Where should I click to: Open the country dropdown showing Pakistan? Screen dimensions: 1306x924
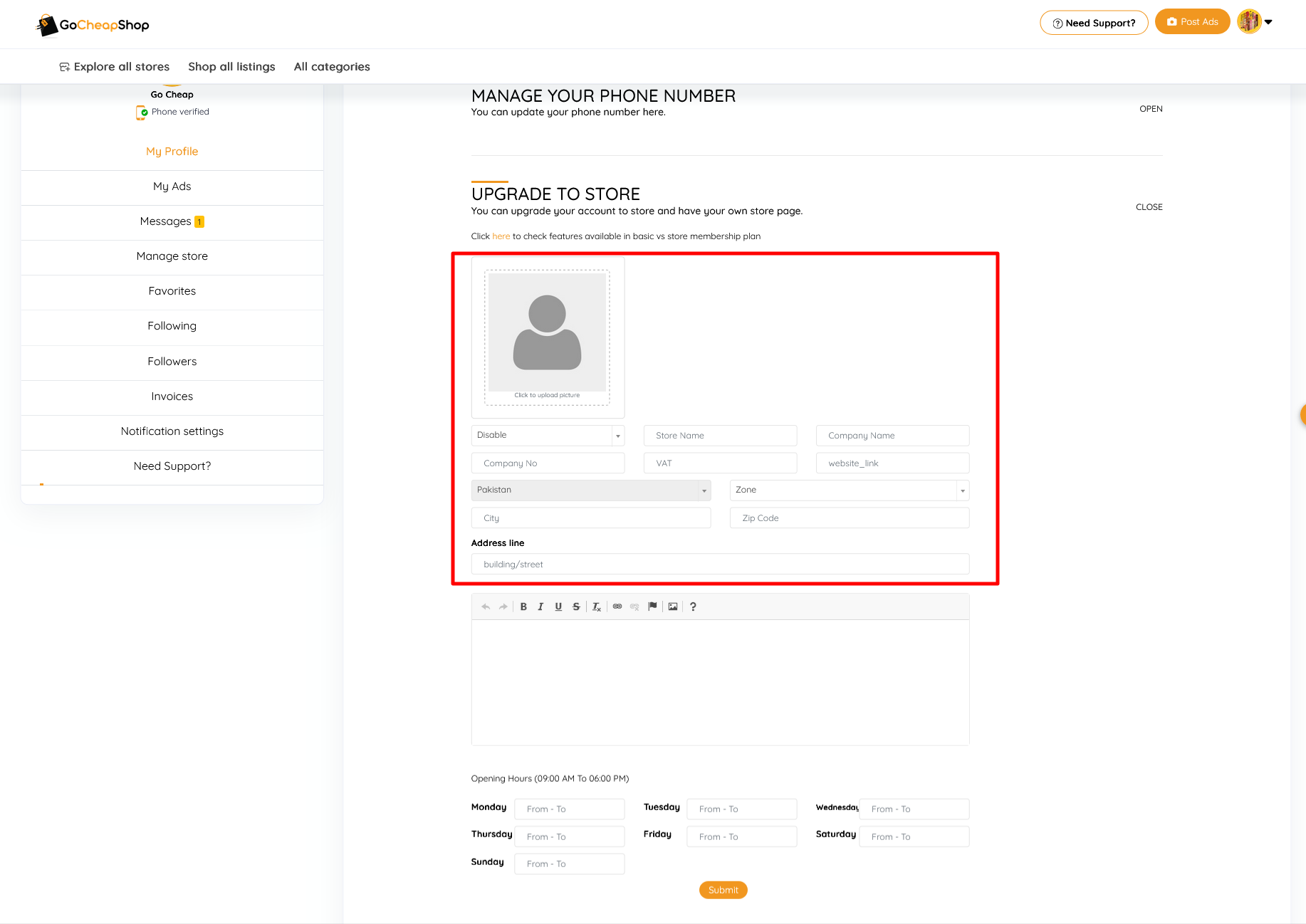(590, 490)
